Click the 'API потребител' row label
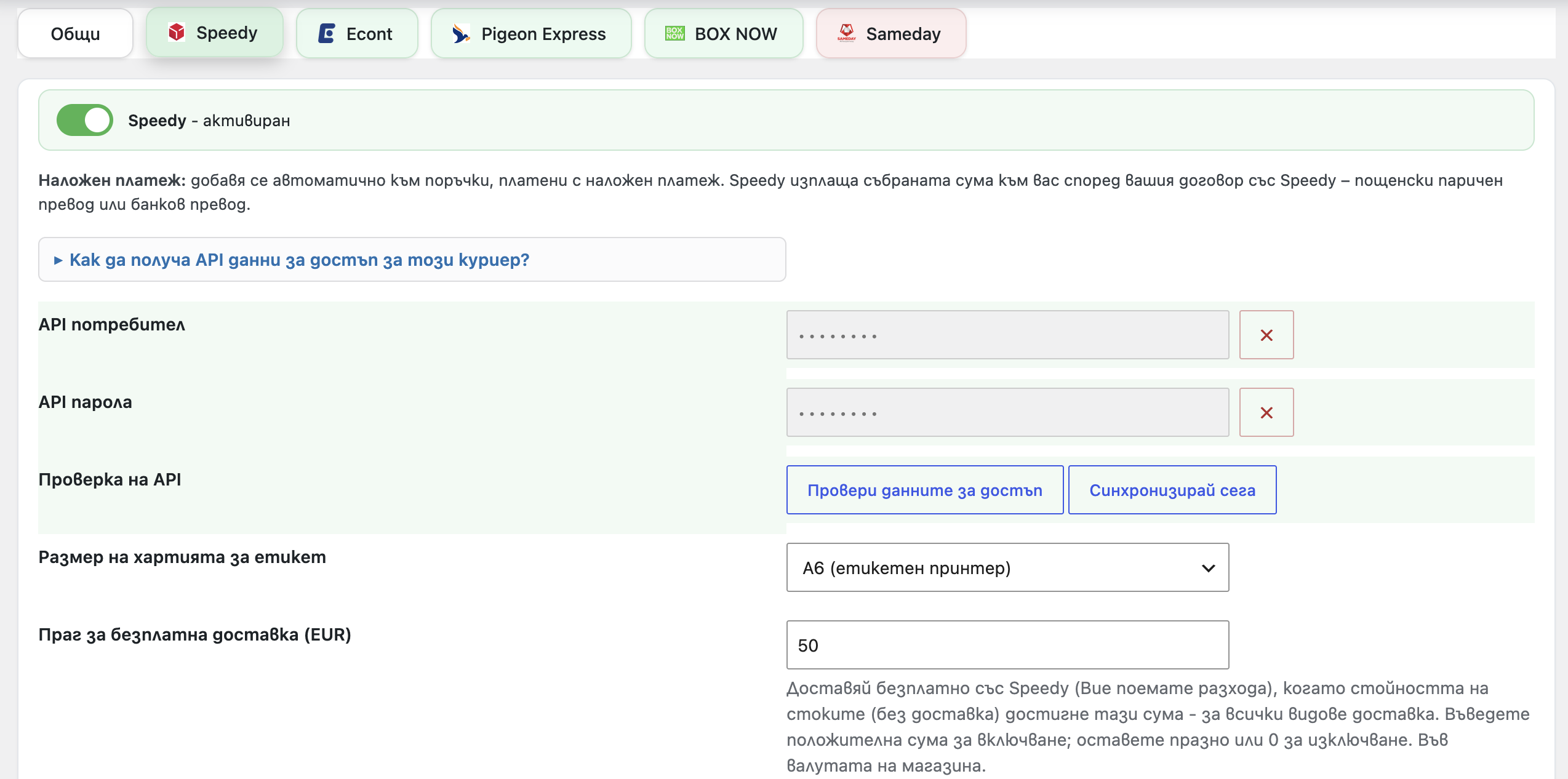This screenshot has width=1568, height=779. tap(112, 324)
